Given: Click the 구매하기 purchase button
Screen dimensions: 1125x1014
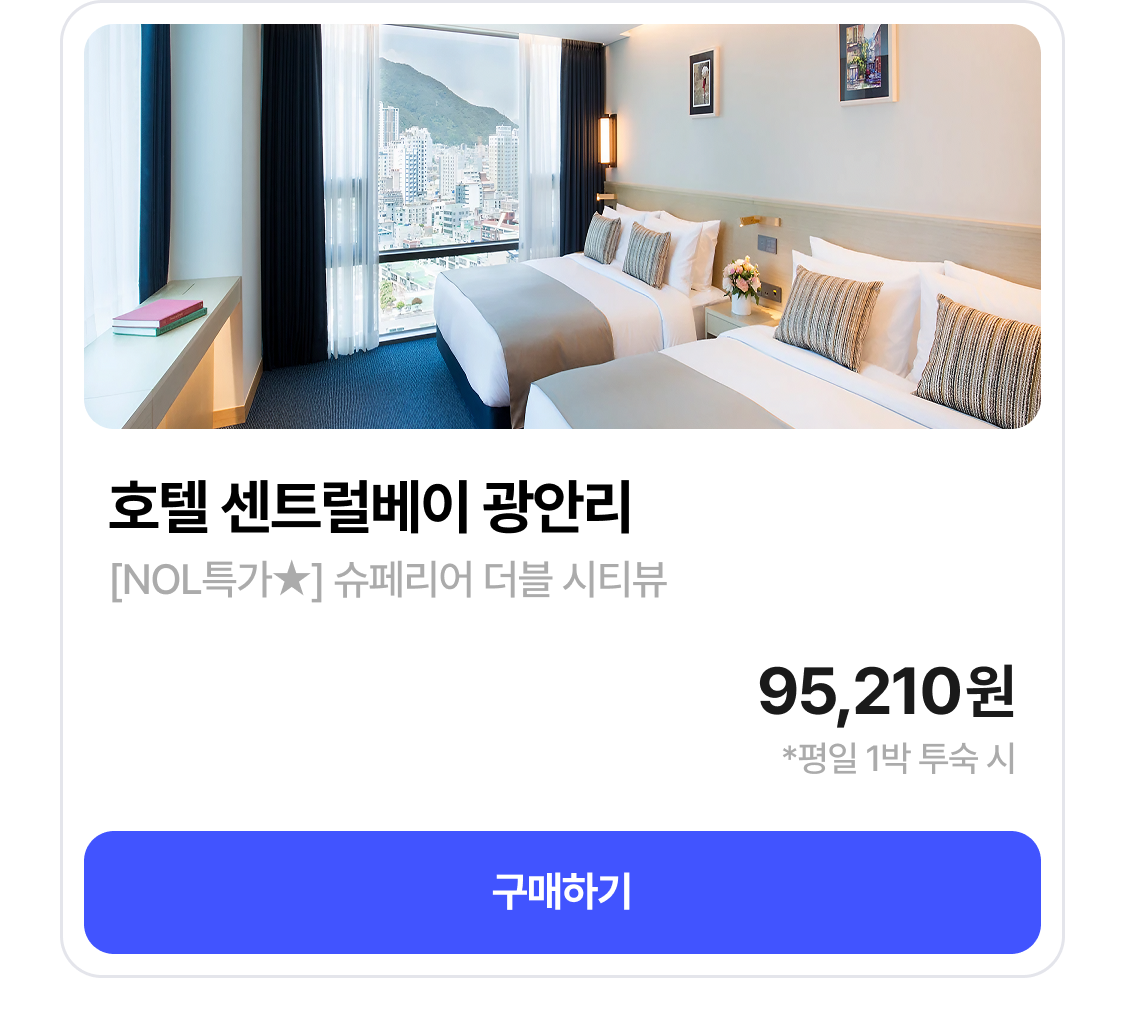Looking at the screenshot, I should click(562, 892).
